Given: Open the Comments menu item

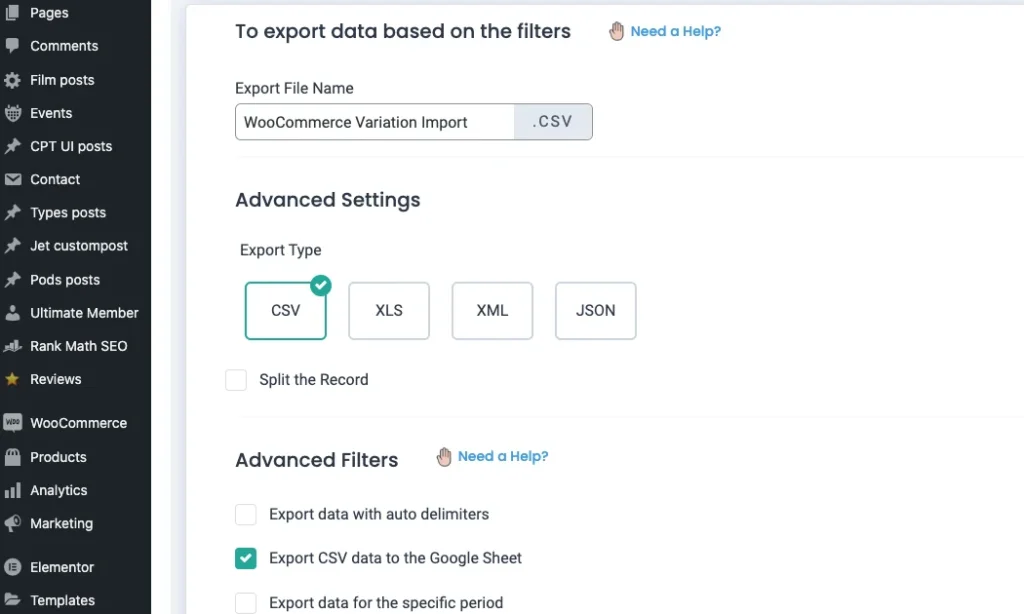Looking at the screenshot, I should pyautogui.click(x=64, y=46).
